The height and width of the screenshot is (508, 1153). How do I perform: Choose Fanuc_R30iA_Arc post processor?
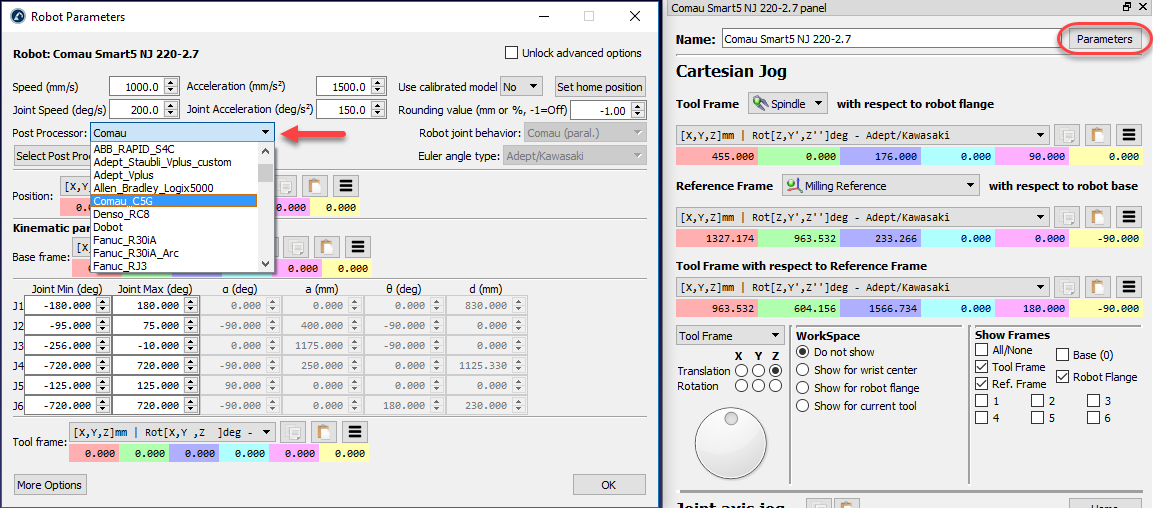coord(136,253)
